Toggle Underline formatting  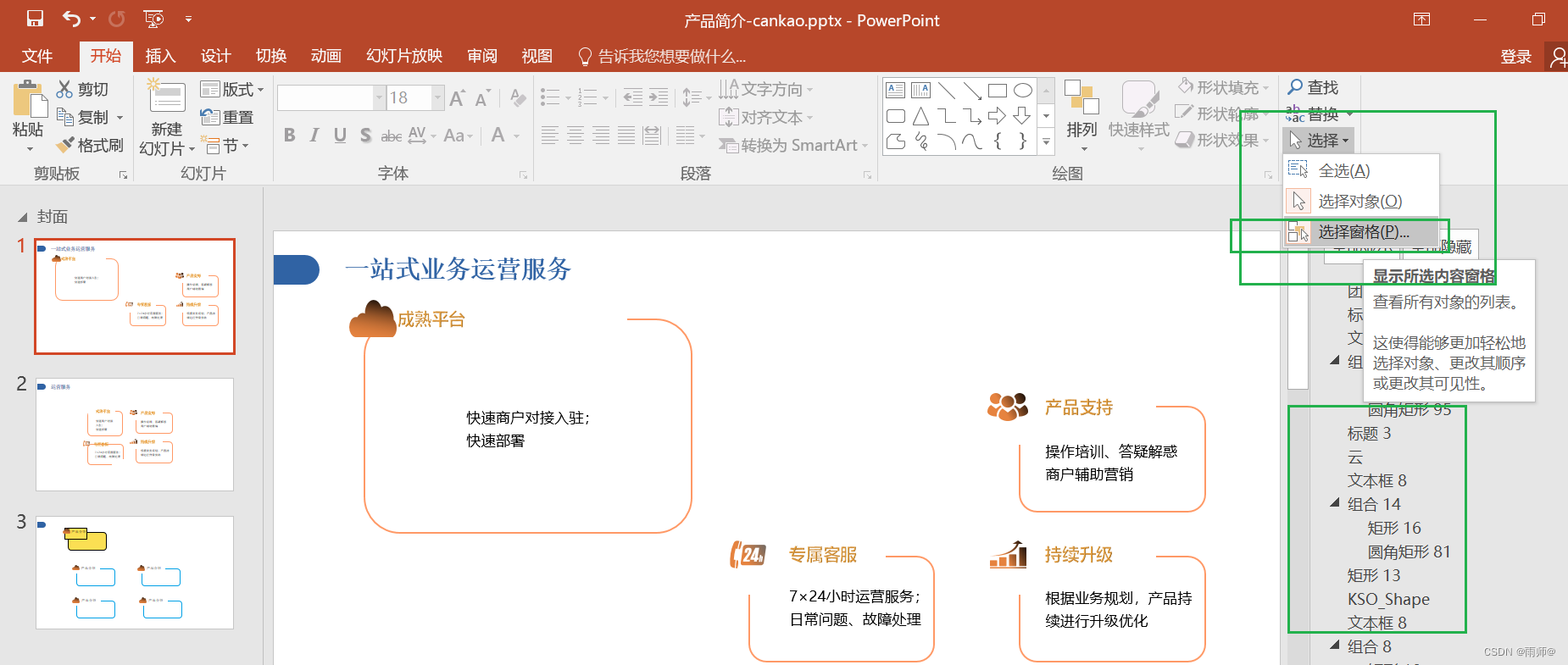point(340,135)
